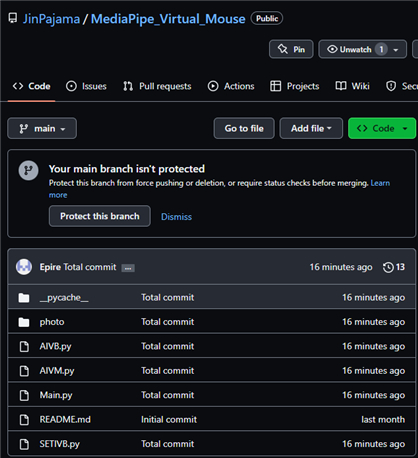
Task: Open the __pycache__ folder
Action: [64, 297]
